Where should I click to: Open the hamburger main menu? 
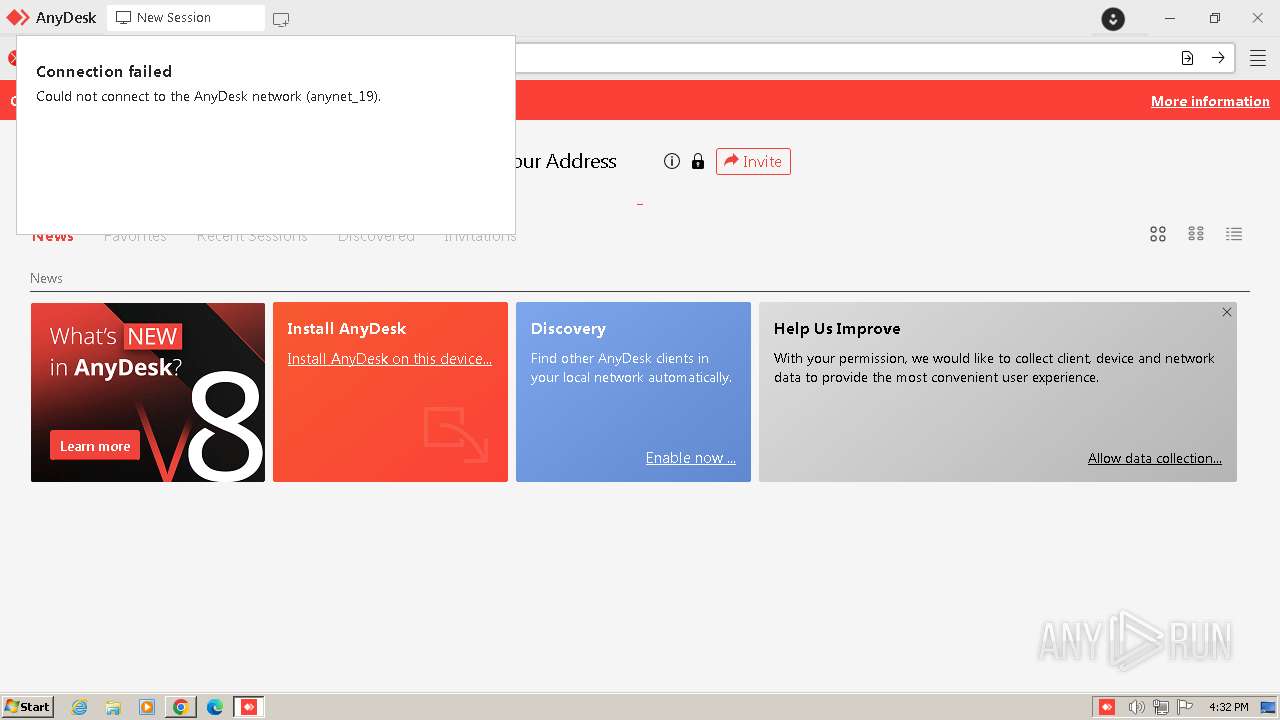pos(1258,58)
